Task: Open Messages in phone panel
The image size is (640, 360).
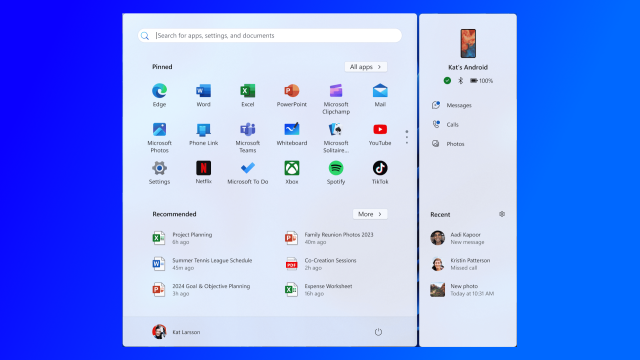Action: click(x=452, y=105)
